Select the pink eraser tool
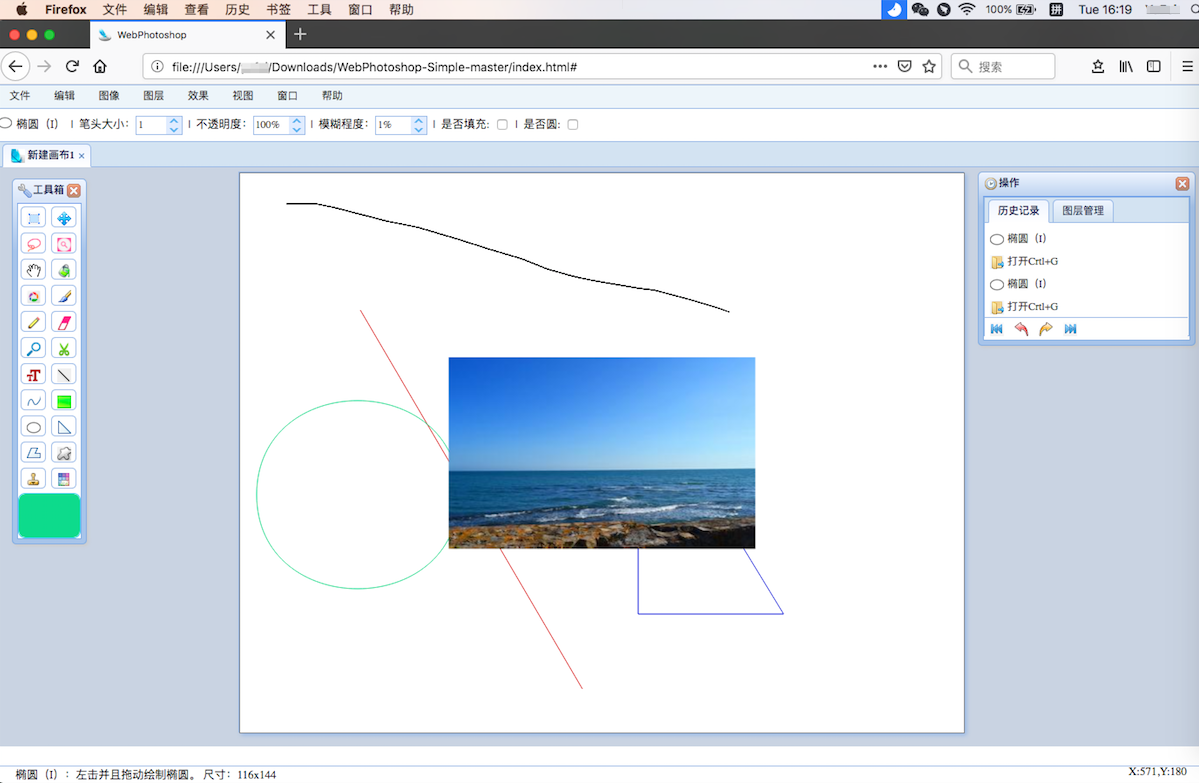The height and width of the screenshot is (783, 1199). (x=64, y=322)
